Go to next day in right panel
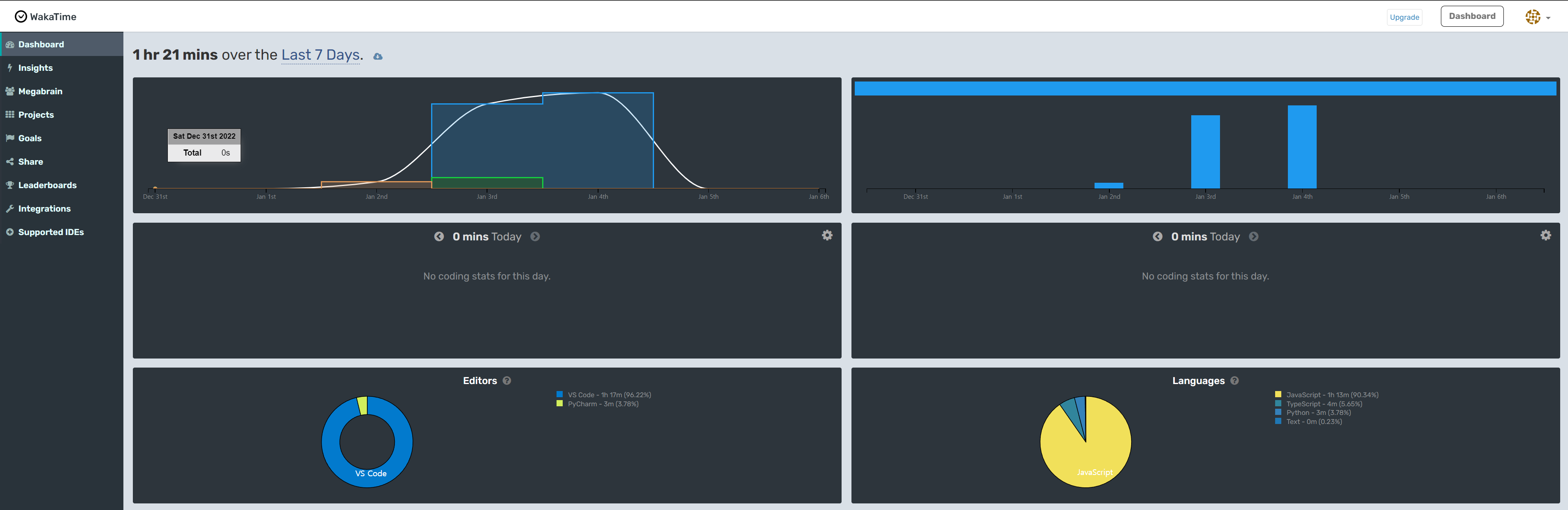The image size is (1568, 510). click(x=1253, y=236)
